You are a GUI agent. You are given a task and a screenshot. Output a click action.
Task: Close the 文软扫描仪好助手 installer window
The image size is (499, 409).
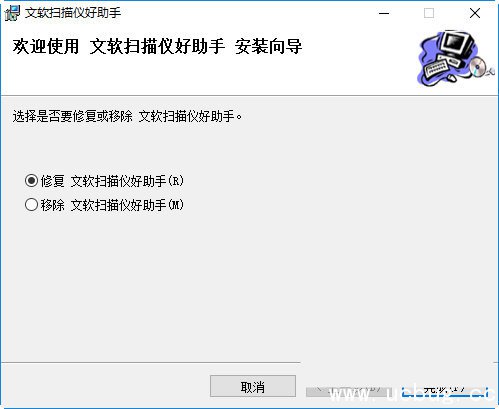(x=475, y=13)
